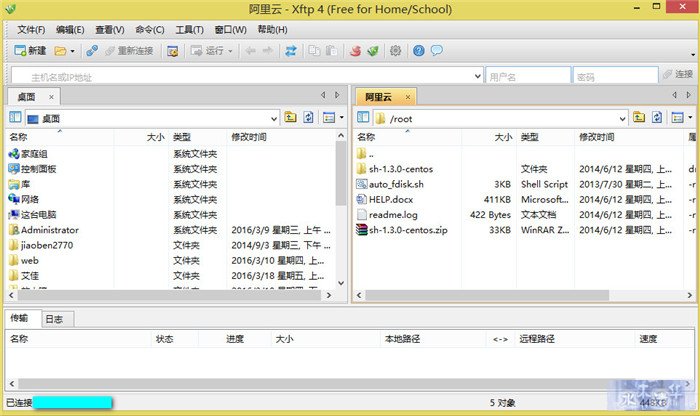Viewport: 700px width, 416px height.
Task: Click the speech bubble feedback icon
Action: 437,50
